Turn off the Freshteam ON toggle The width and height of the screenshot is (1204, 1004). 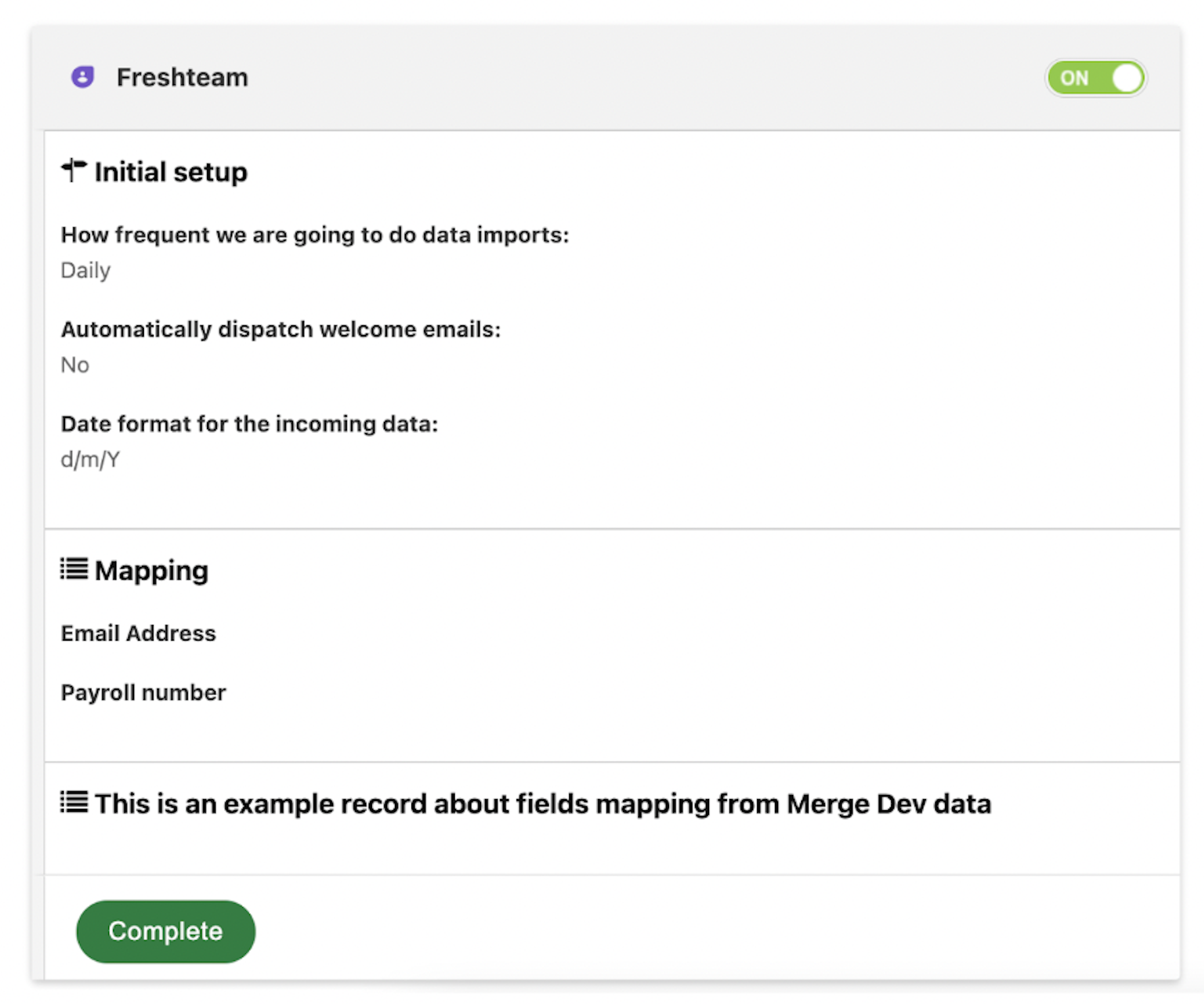click(x=1096, y=78)
